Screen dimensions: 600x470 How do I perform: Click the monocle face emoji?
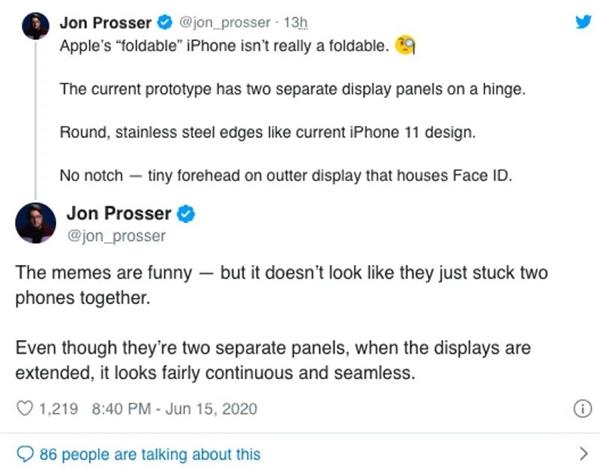[x=405, y=46]
